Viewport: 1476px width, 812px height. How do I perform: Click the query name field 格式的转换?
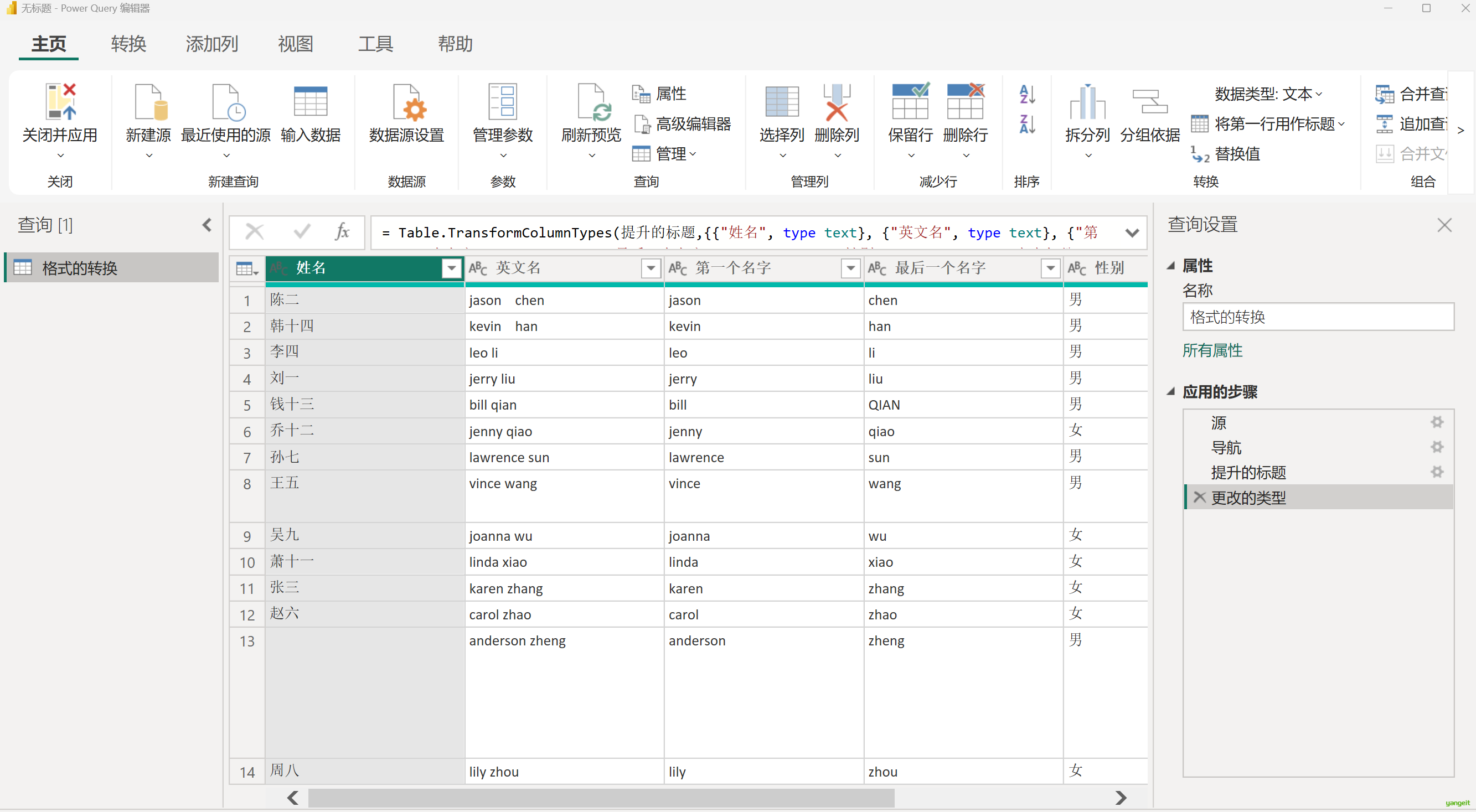[1317, 317]
